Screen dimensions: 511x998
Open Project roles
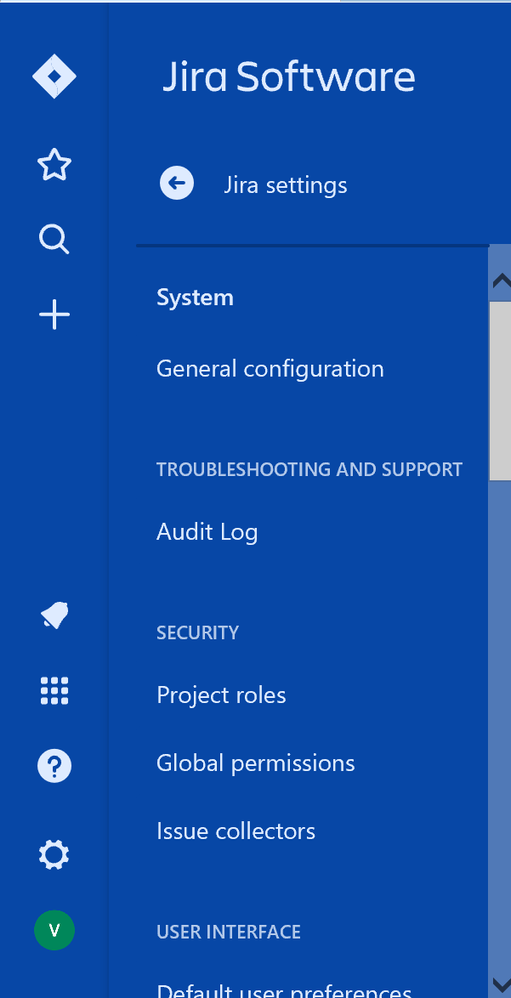(221, 695)
